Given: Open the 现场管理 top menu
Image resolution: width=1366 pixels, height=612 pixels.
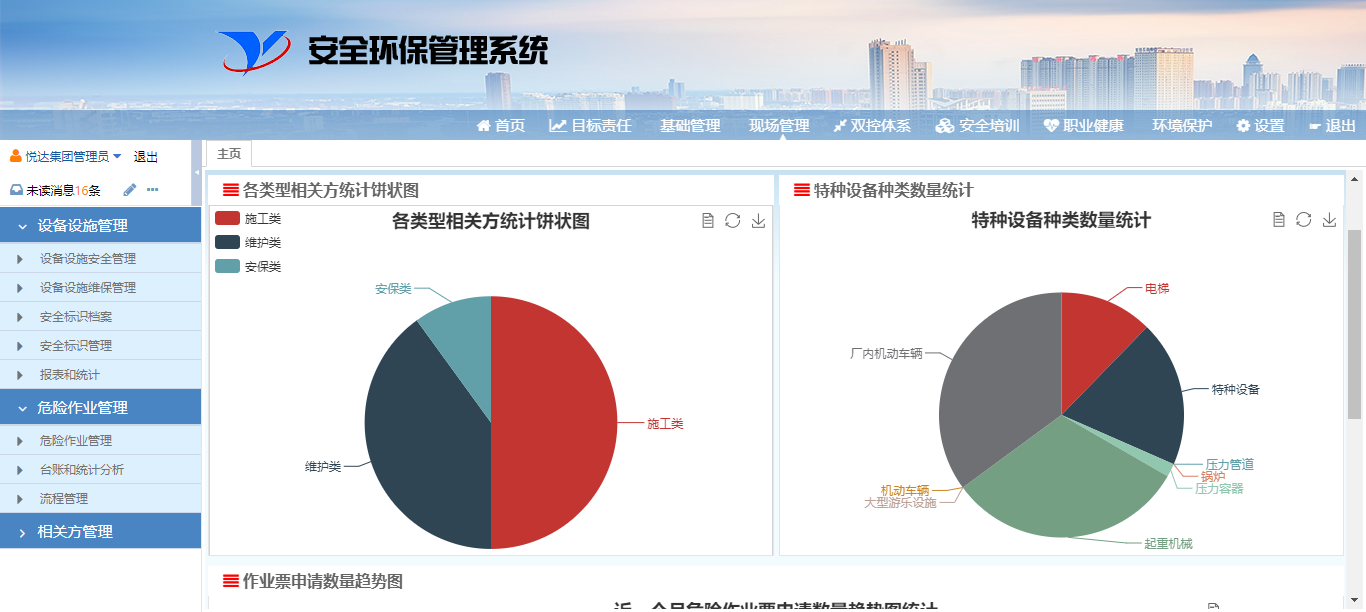Looking at the screenshot, I should click(x=779, y=126).
